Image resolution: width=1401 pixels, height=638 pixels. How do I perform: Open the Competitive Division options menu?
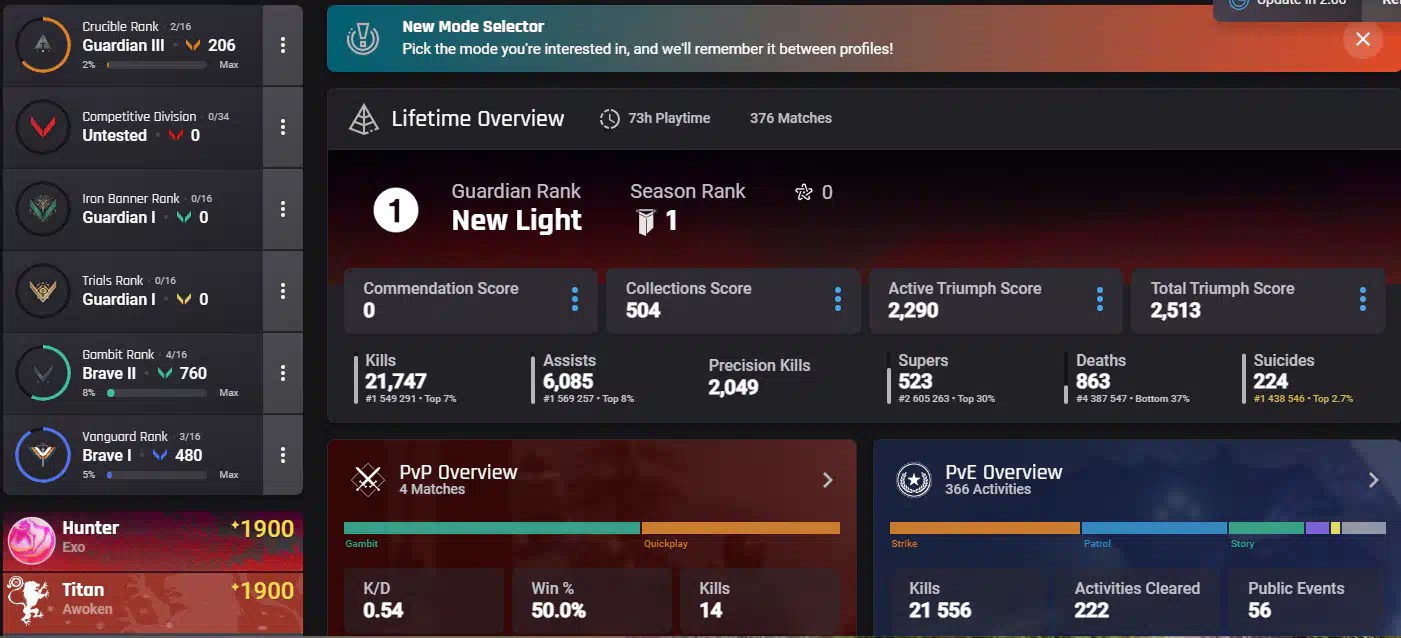click(x=283, y=127)
